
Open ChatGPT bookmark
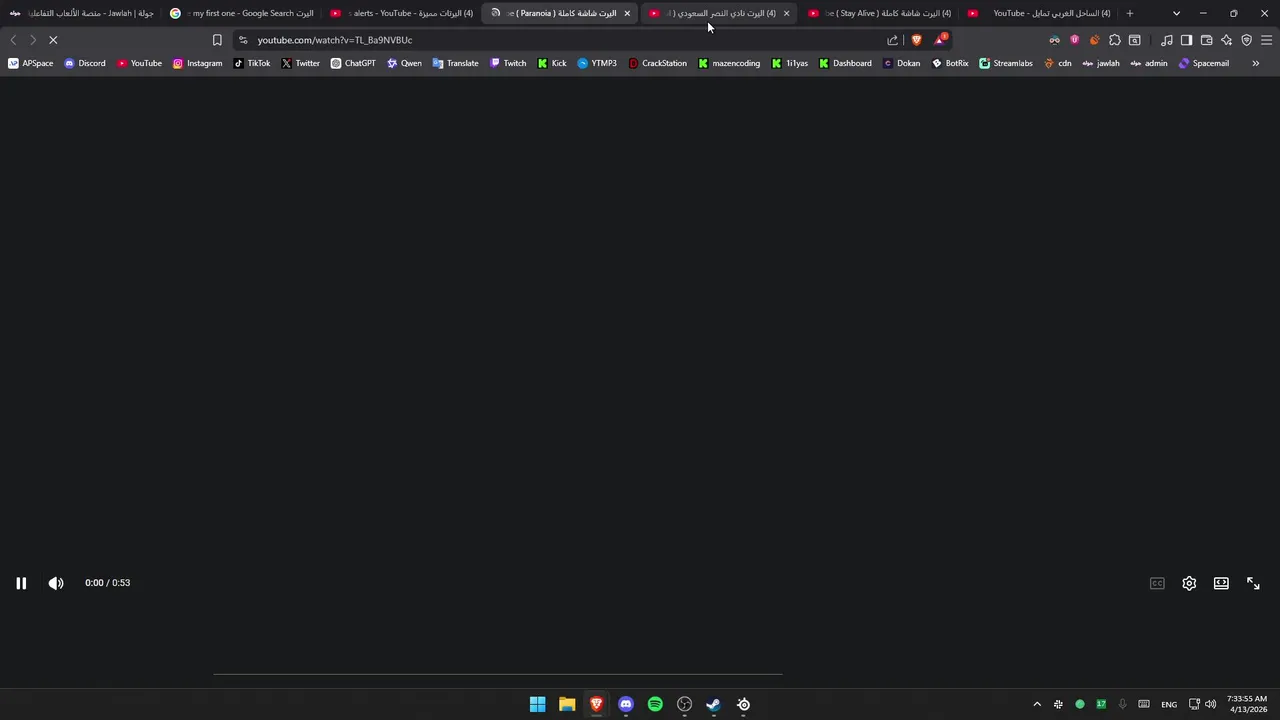(x=353, y=63)
